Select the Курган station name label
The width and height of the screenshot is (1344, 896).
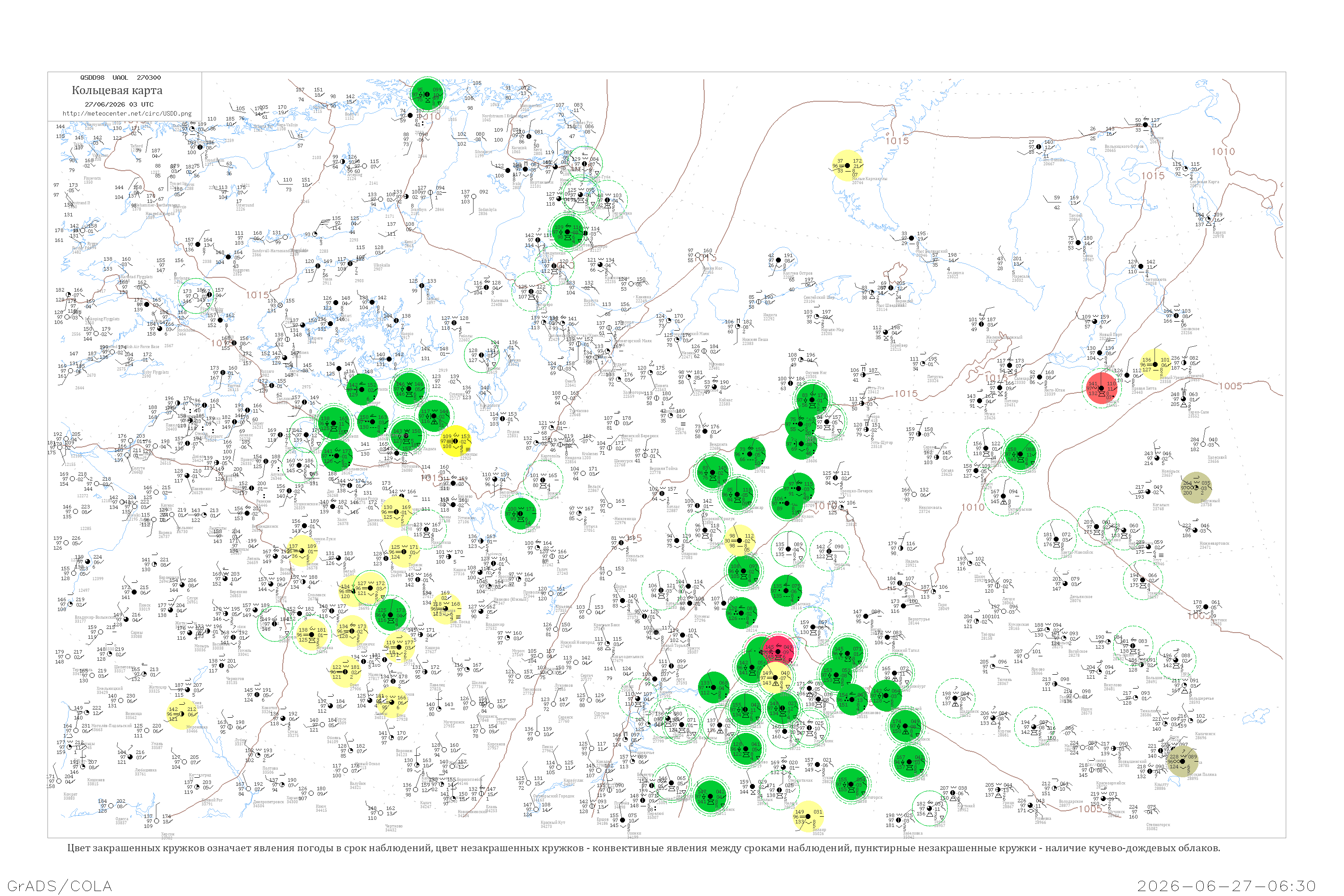[1004, 731]
